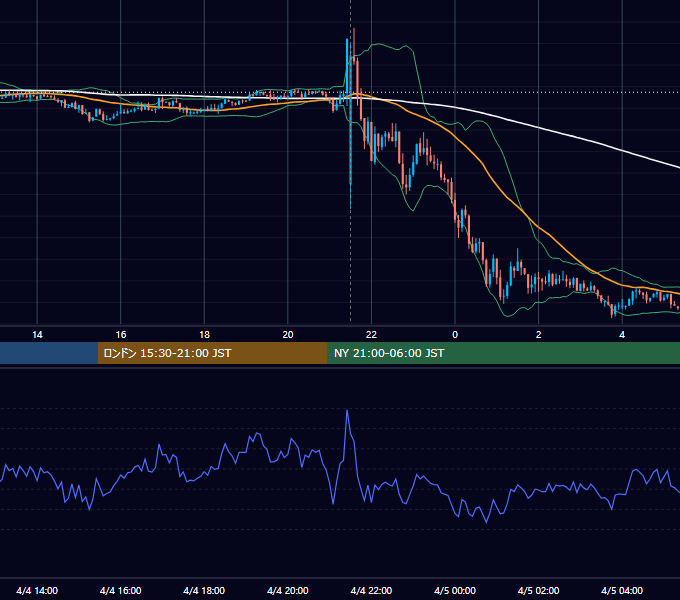Viewport: 680px width, 600px height.
Task: Click the blue session band before ロンドン
Action: tap(49, 353)
